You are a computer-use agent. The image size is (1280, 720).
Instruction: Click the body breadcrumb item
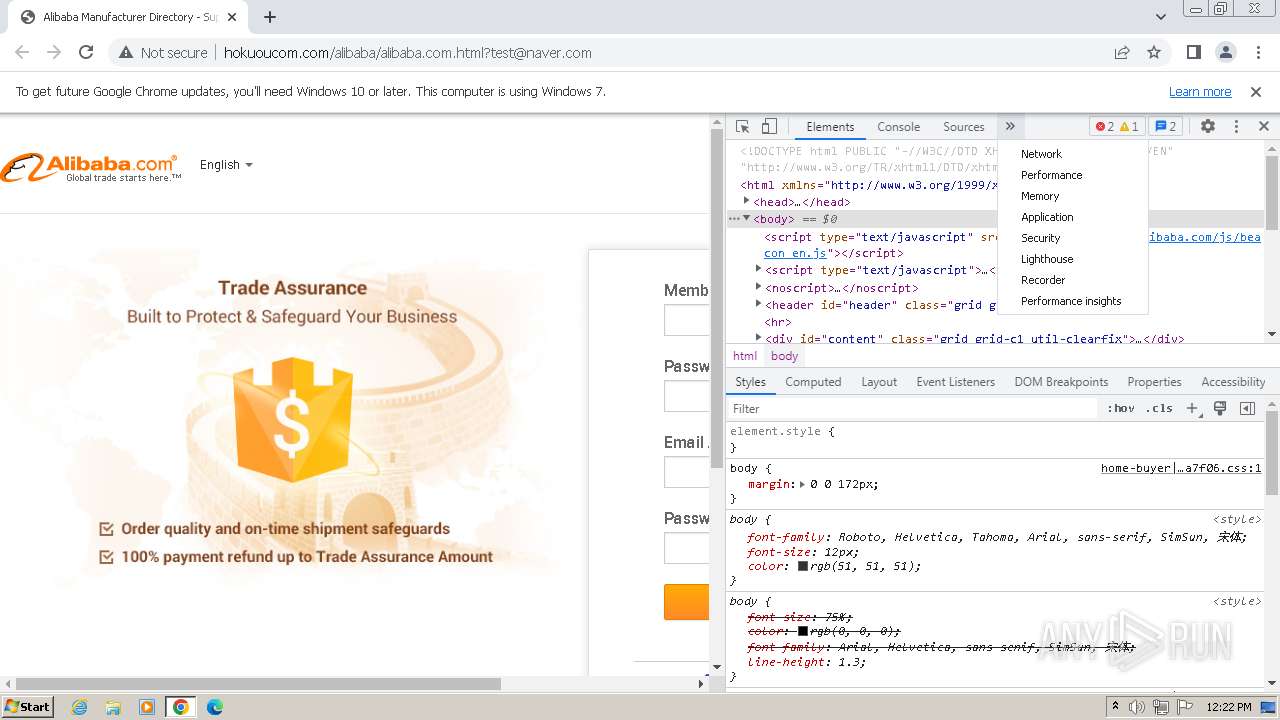pyautogui.click(x=785, y=356)
